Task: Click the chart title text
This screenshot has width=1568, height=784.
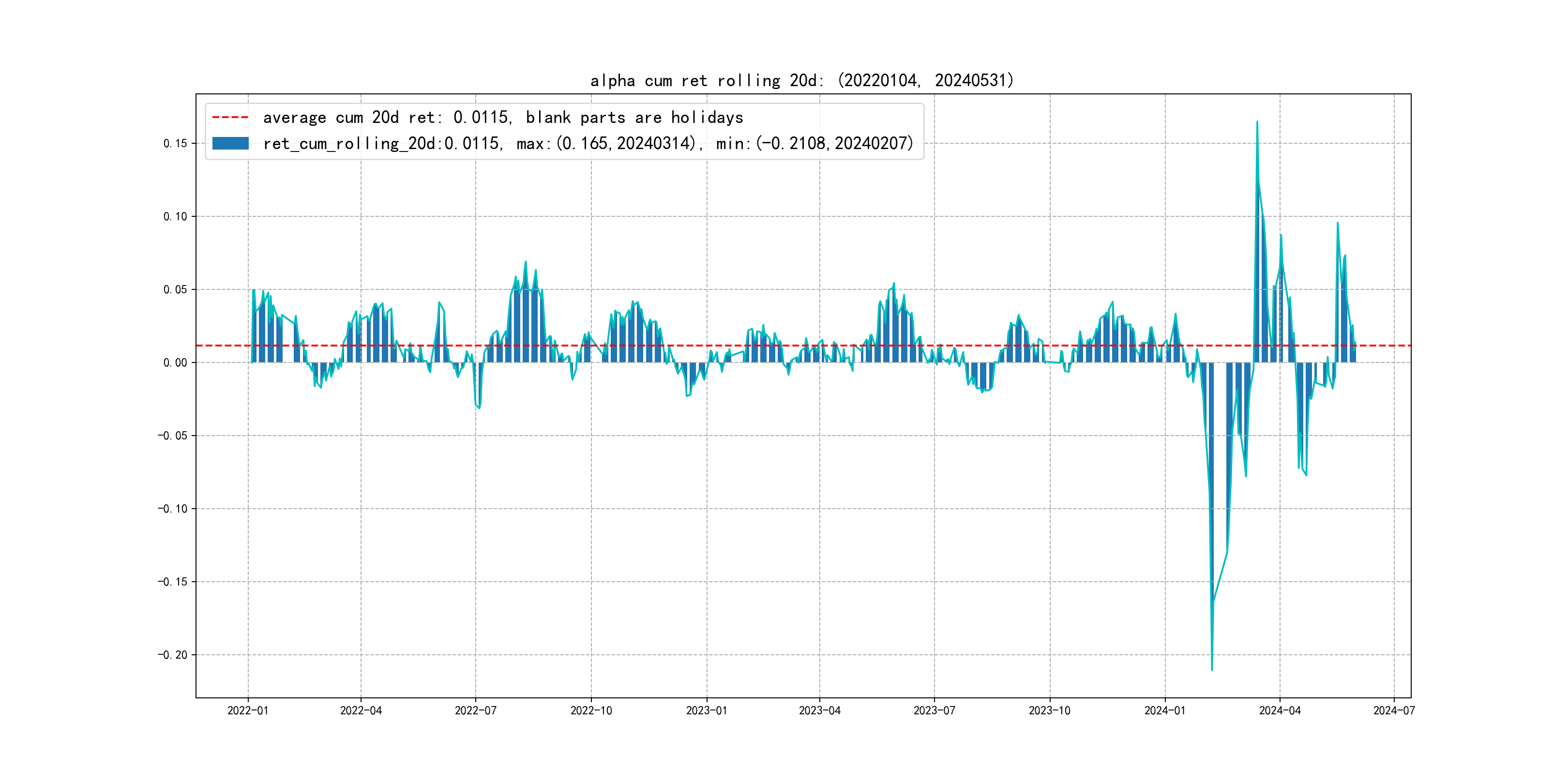Action: [x=801, y=80]
